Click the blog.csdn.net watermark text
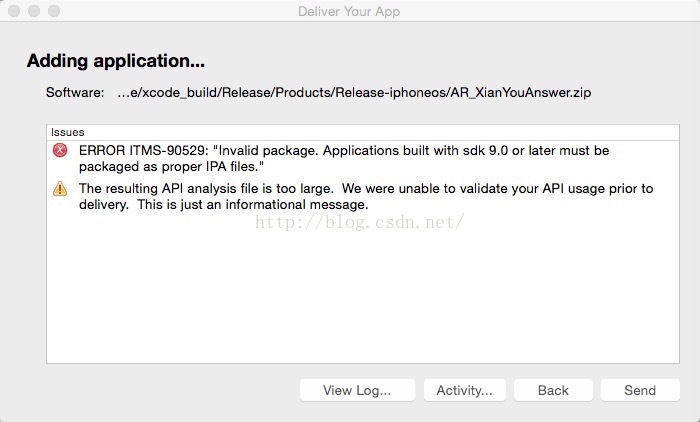Image resolution: width=700 pixels, height=422 pixels. [x=360, y=222]
